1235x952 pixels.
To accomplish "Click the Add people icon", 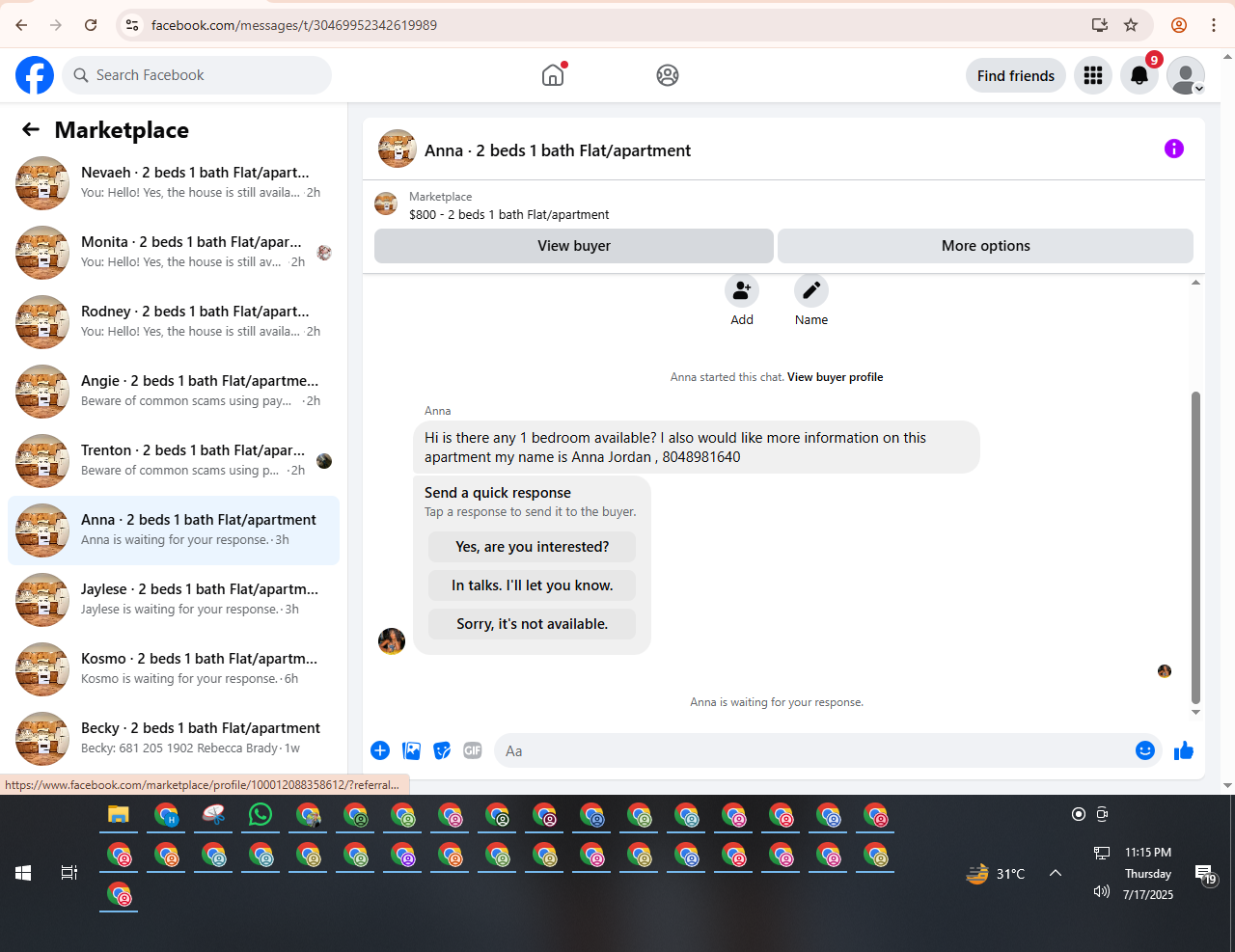I will pos(742,290).
